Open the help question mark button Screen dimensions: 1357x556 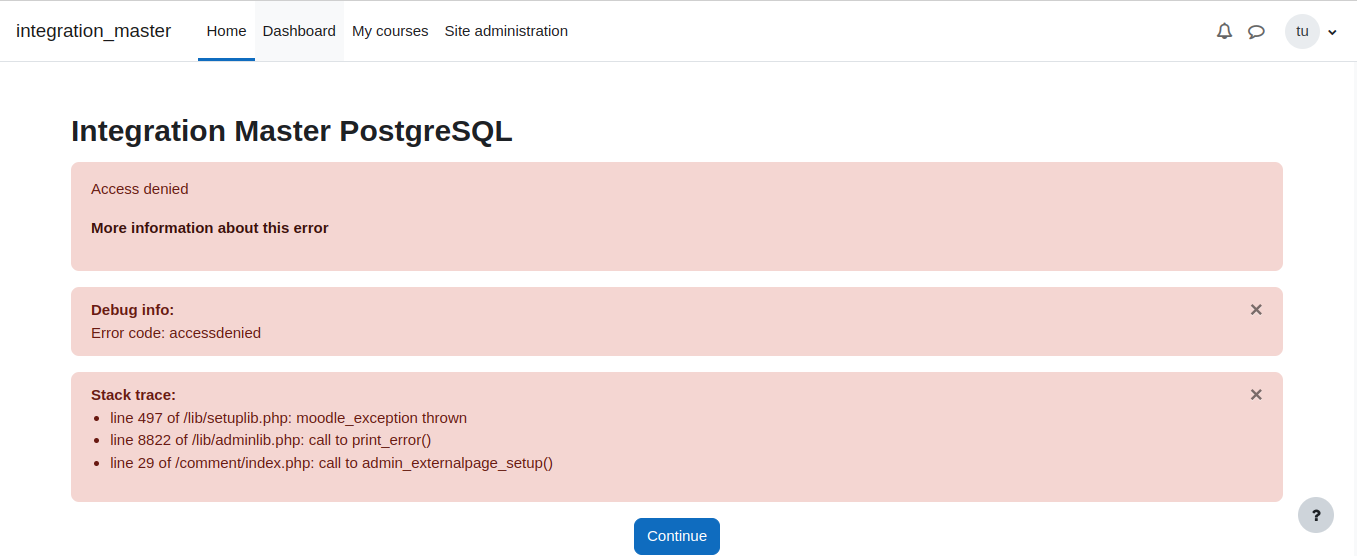click(1316, 515)
